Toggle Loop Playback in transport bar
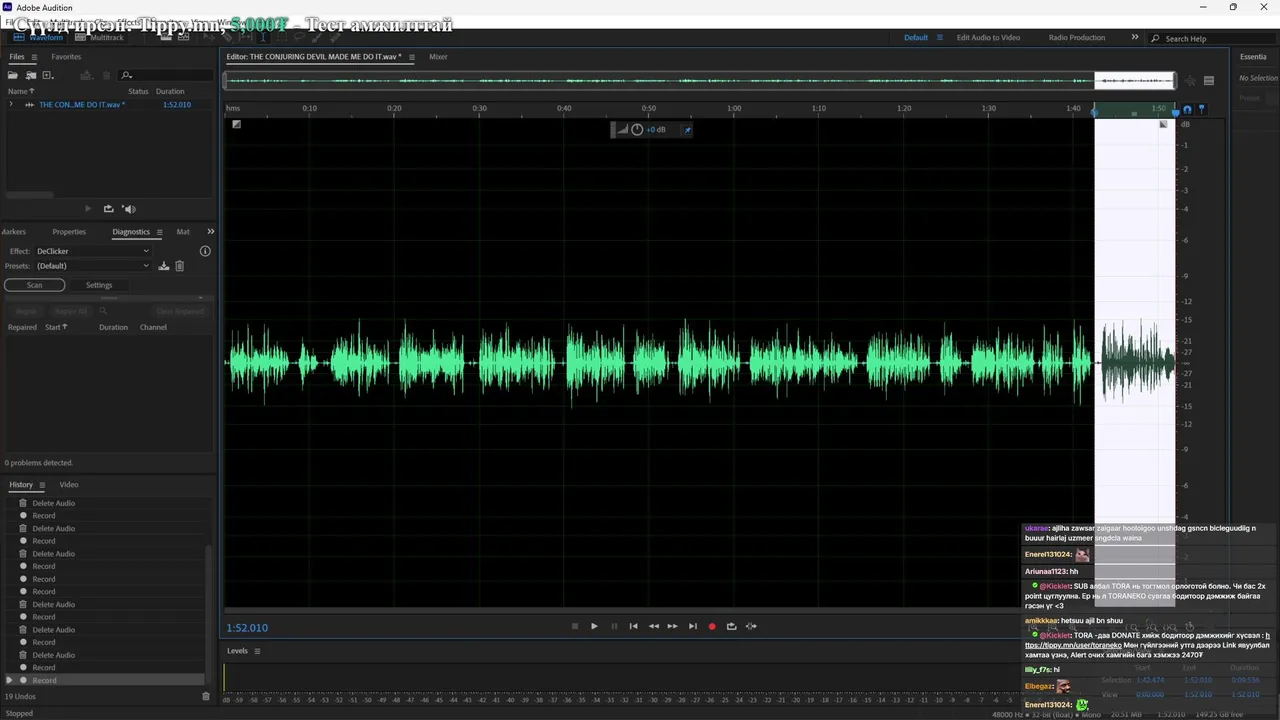1280x720 pixels. (x=731, y=626)
